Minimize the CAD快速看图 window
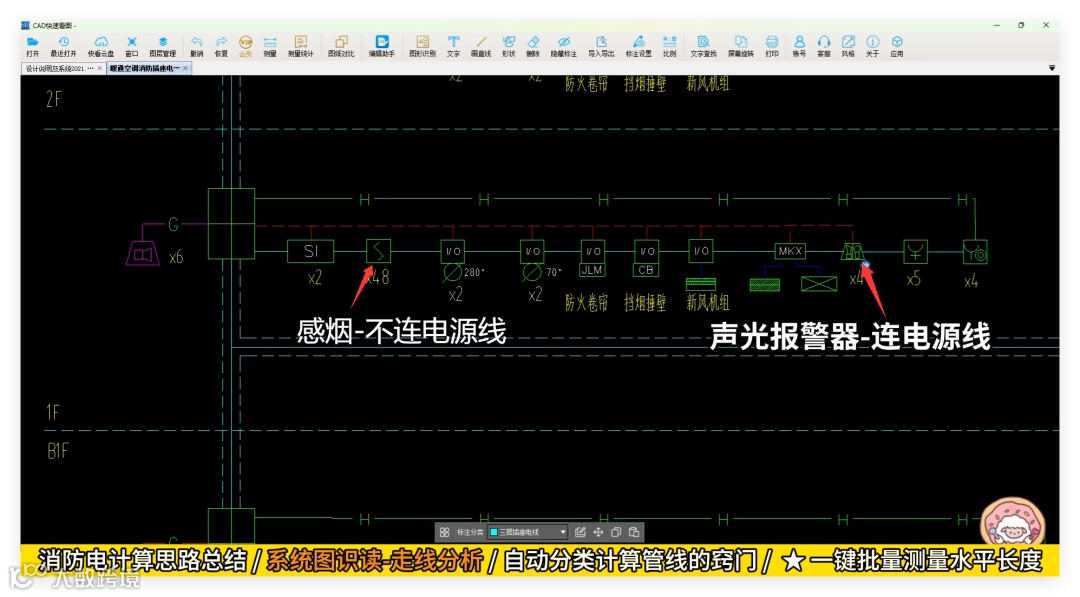This screenshot has width=1080, height=597. (997, 25)
